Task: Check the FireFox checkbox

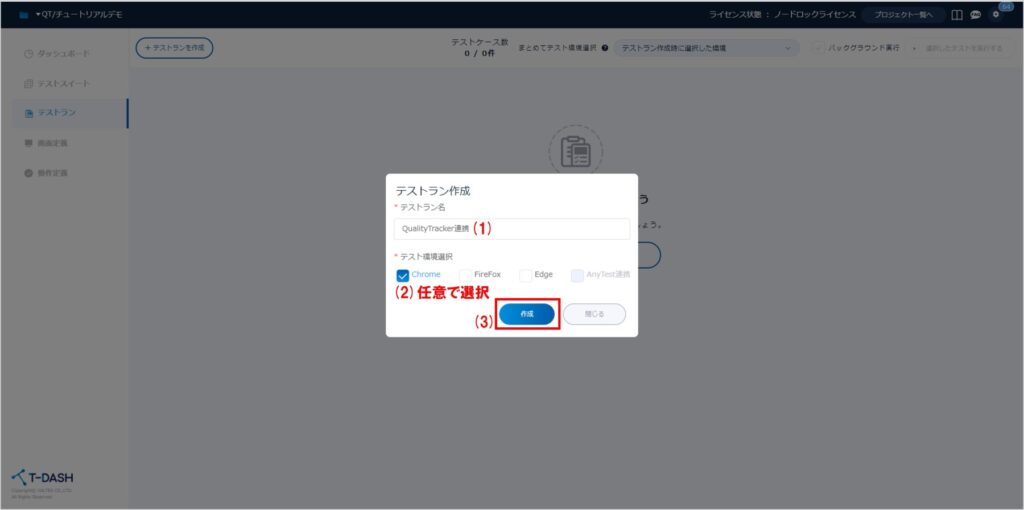Action: tap(465, 275)
